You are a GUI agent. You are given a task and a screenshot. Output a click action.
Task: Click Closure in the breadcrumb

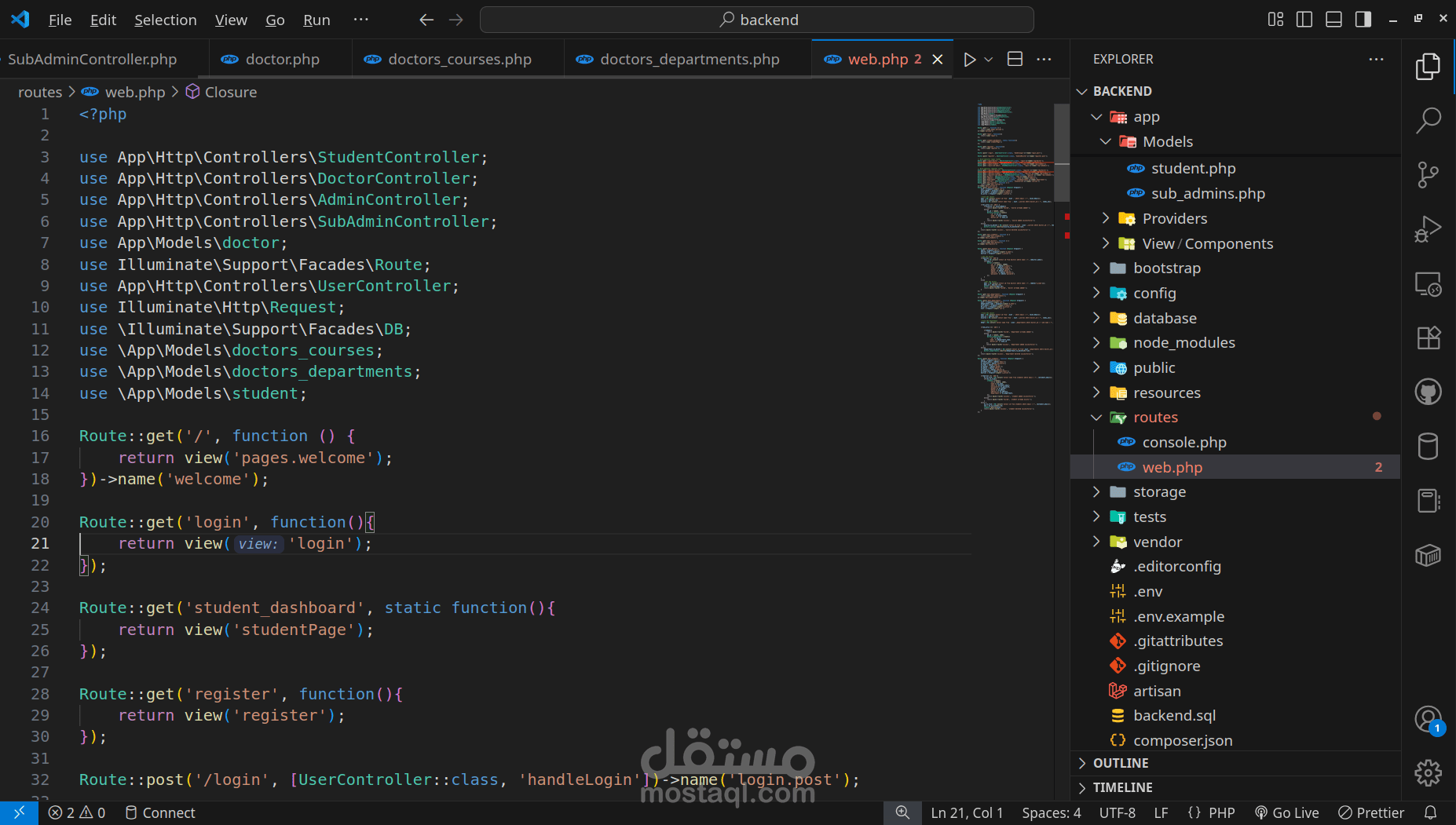pyautogui.click(x=230, y=92)
